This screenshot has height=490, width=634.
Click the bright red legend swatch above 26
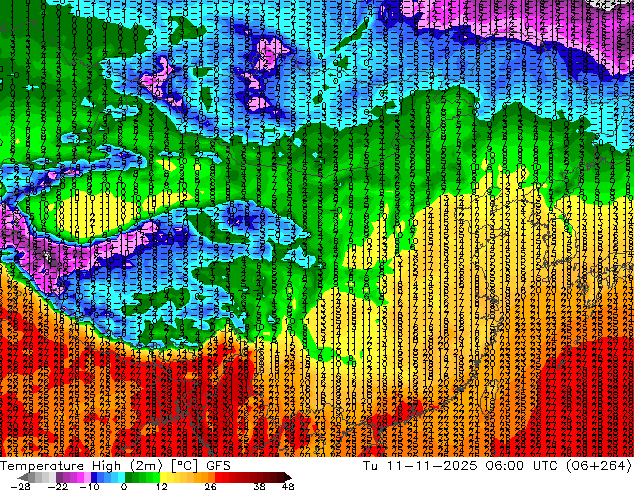[218, 477]
